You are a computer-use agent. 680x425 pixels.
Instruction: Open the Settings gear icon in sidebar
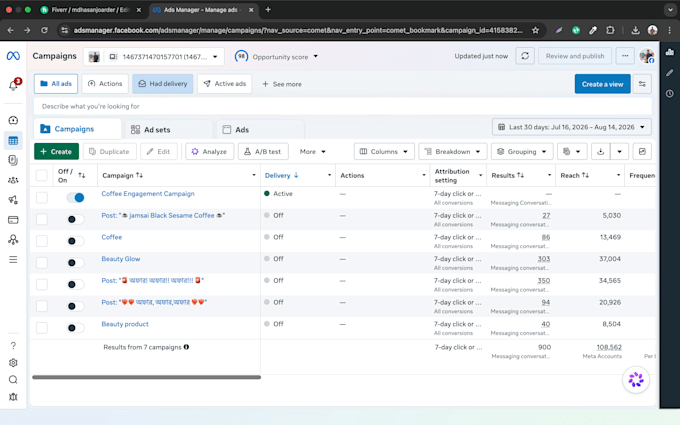pos(13,363)
